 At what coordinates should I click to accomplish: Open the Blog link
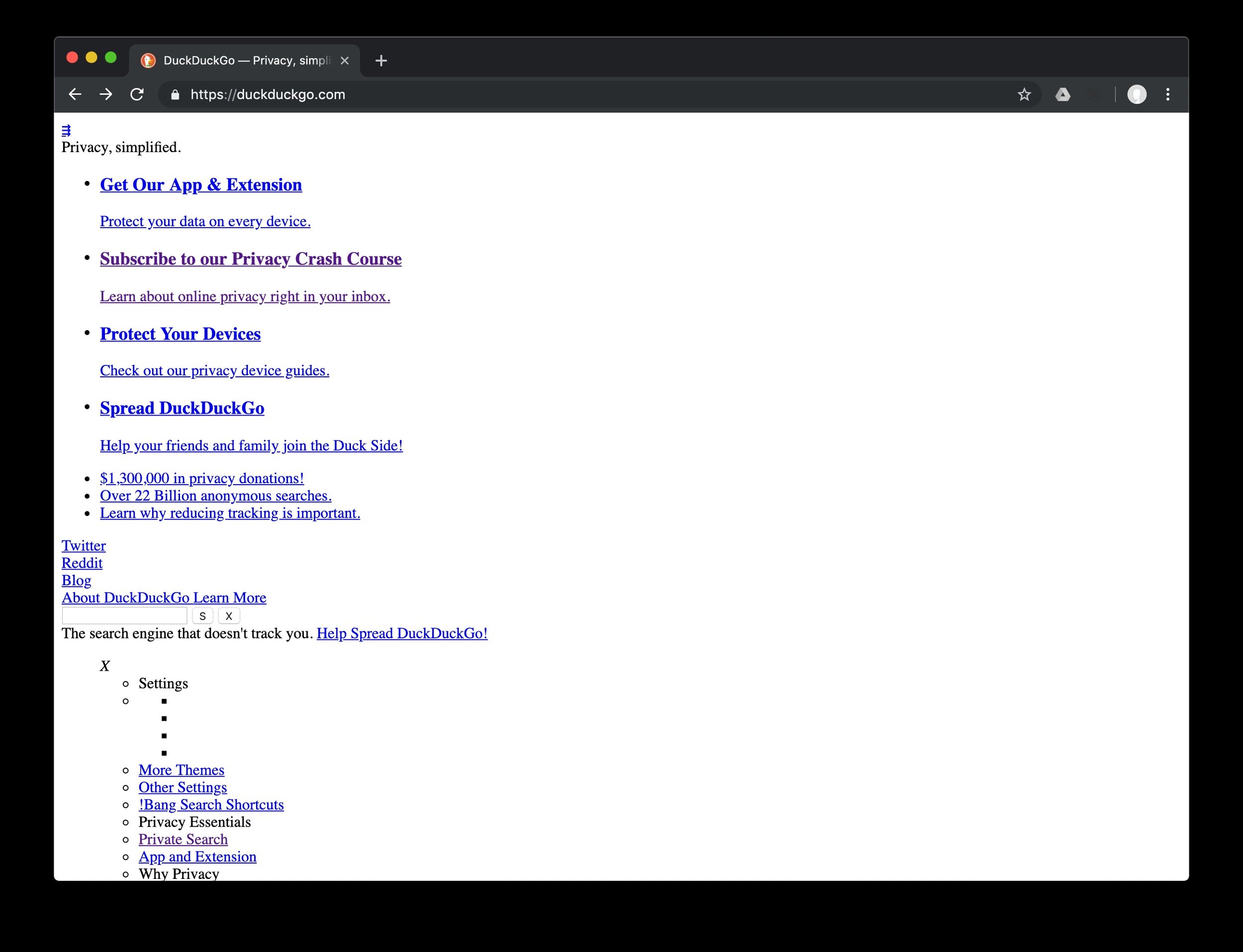pos(76,580)
